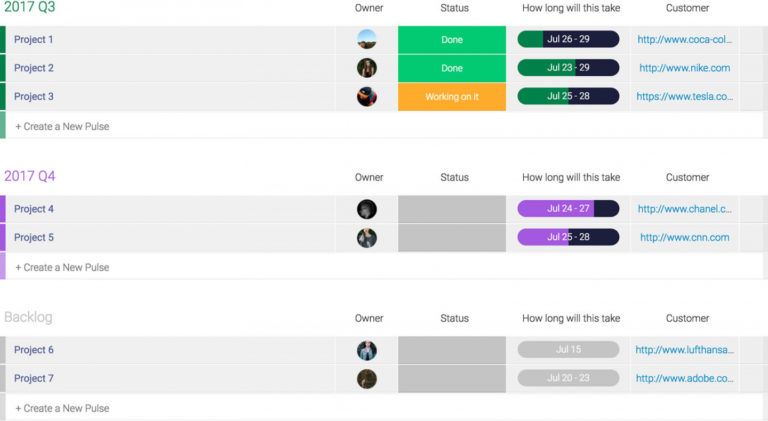
Task: Click the owner avatar for Project 6
Action: point(367,350)
